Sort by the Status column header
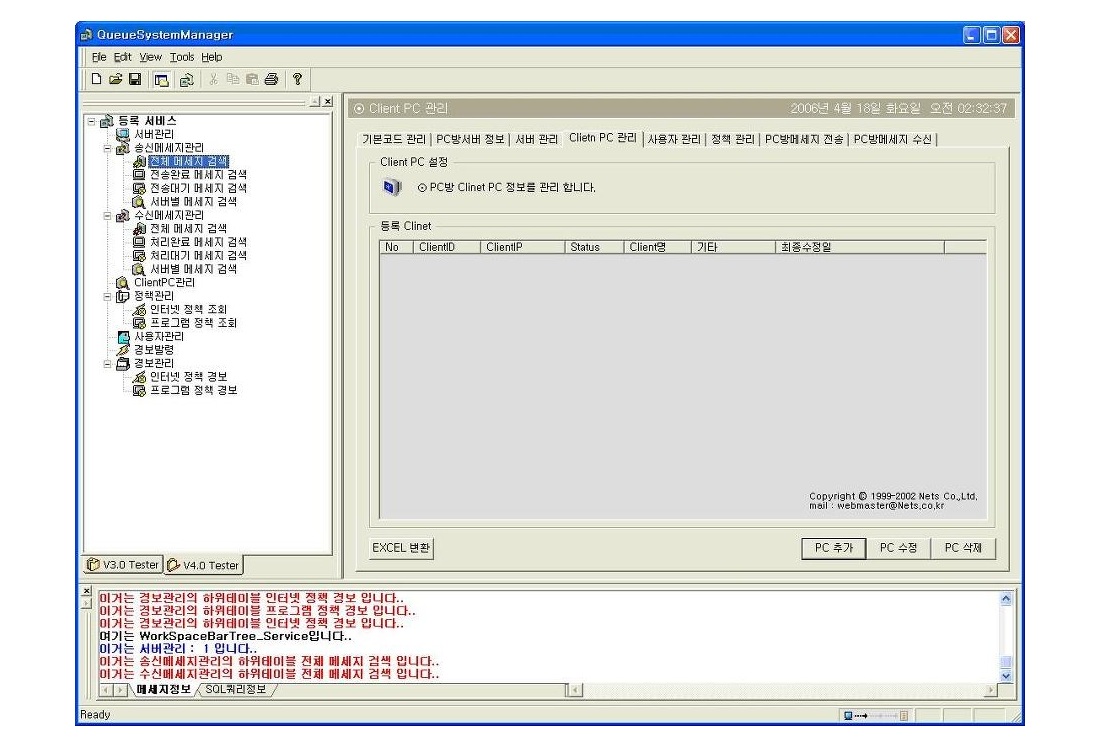1116x750 pixels. 594,248
